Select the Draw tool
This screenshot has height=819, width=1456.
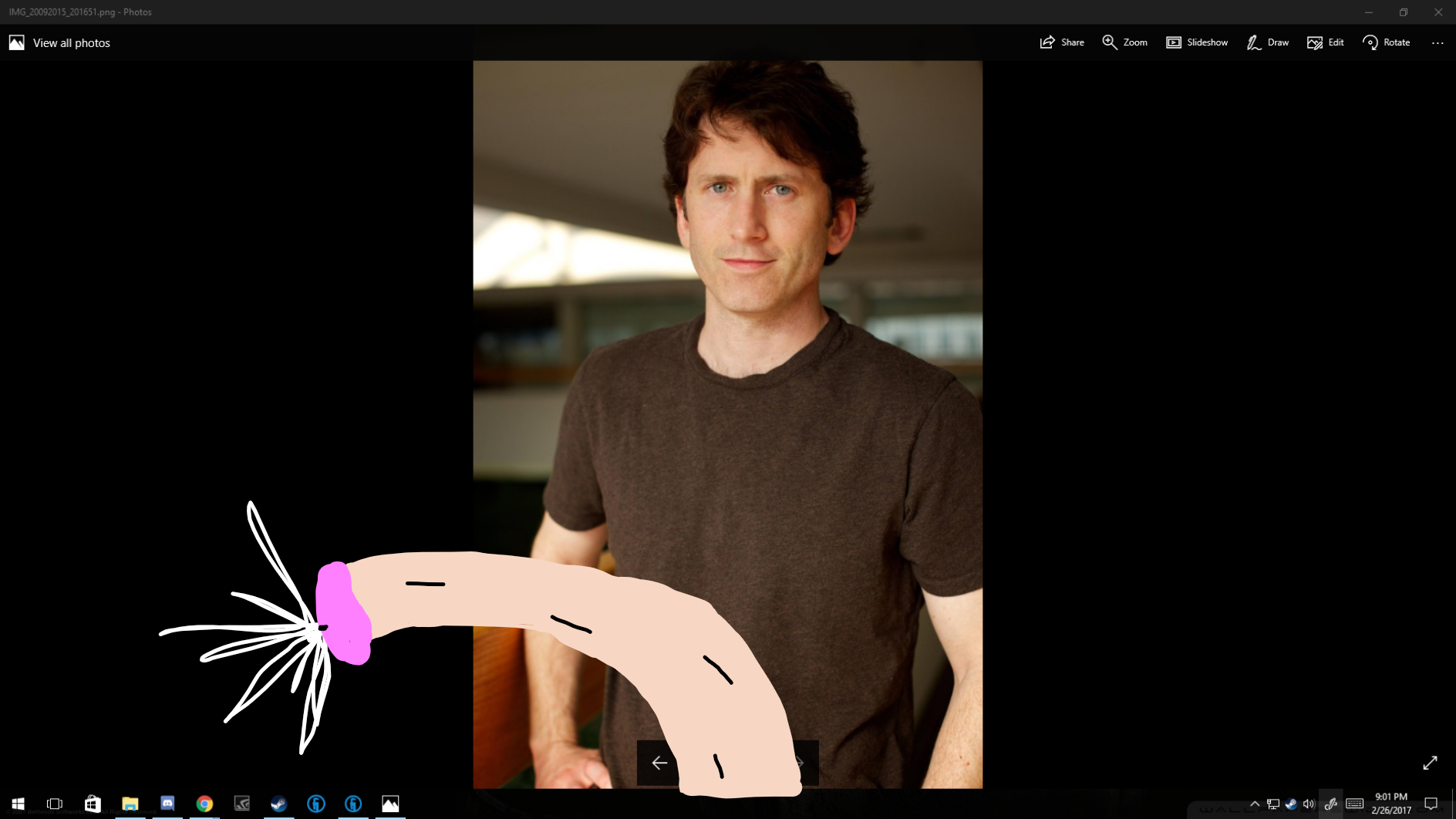pos(1268,42)
